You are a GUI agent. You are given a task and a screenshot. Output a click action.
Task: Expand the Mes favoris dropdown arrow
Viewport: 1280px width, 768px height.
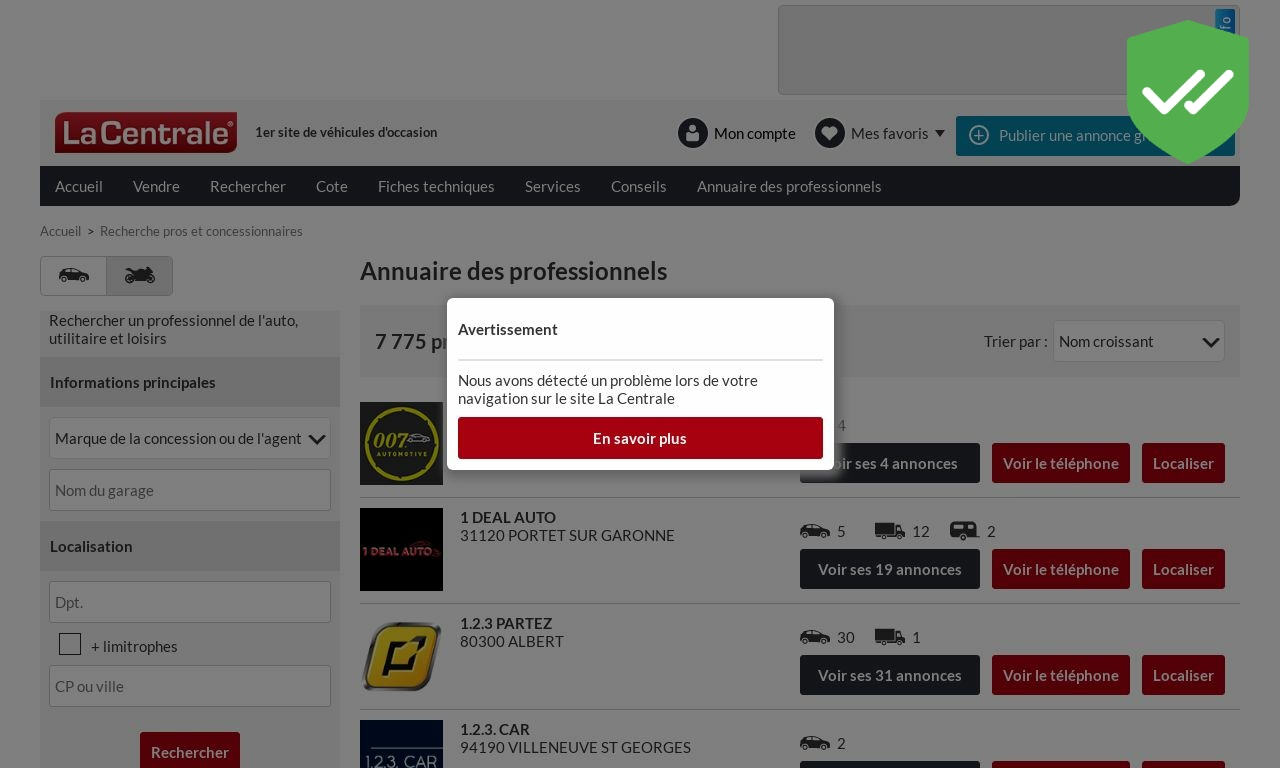940,133
